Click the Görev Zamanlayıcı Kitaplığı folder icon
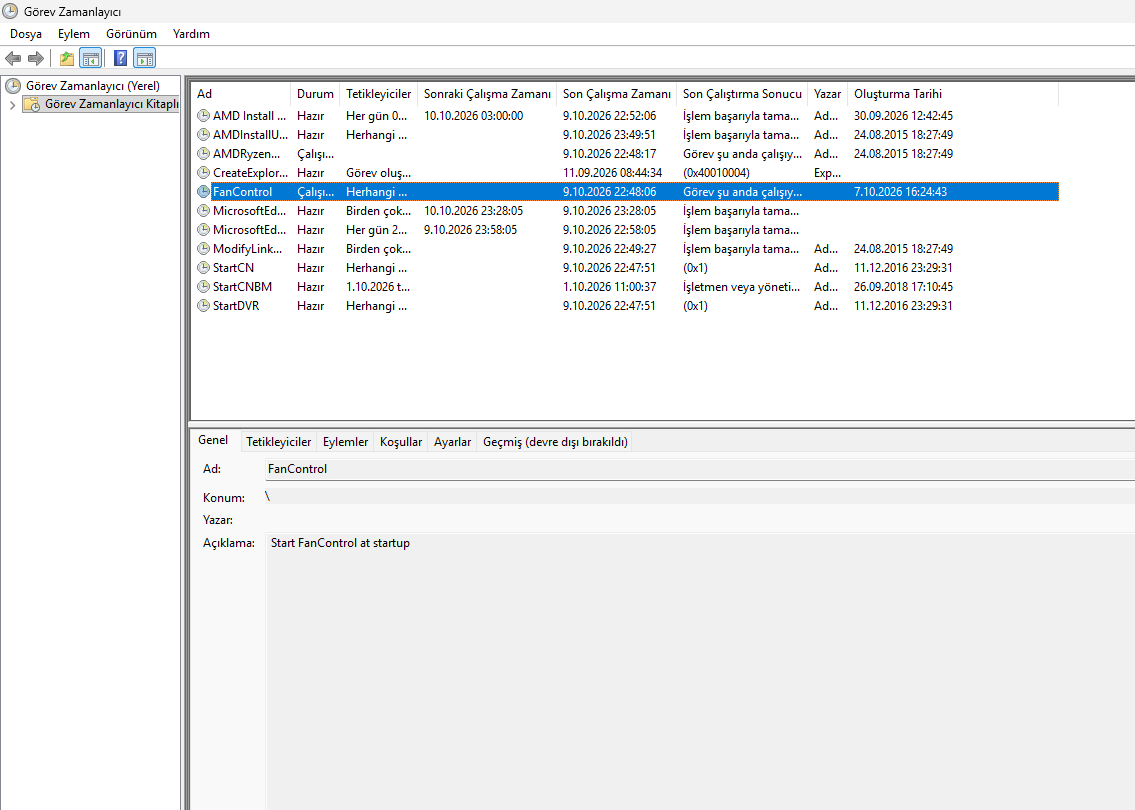 point(32,104)
